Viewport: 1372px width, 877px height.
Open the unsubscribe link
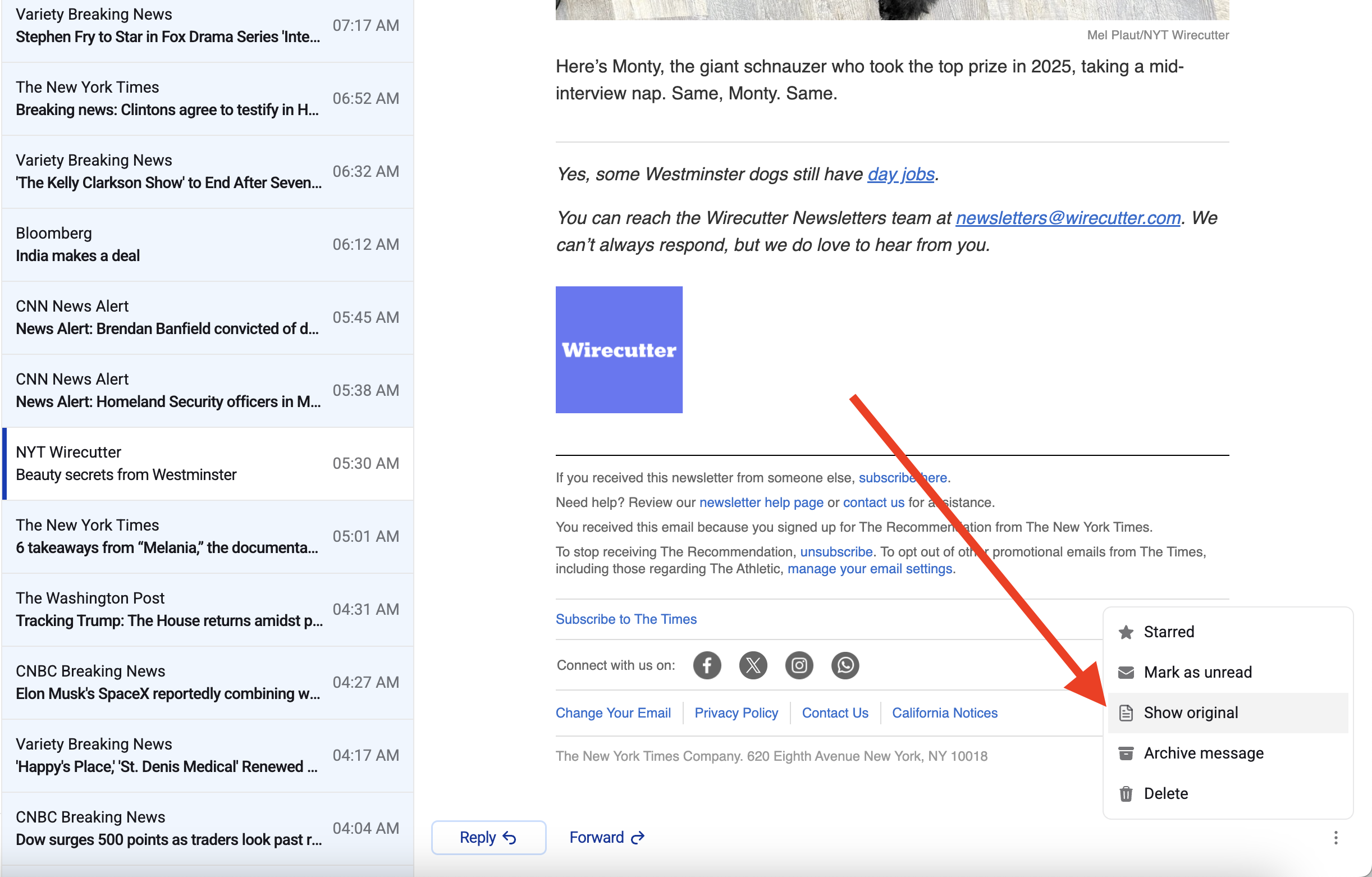point(836,551)
